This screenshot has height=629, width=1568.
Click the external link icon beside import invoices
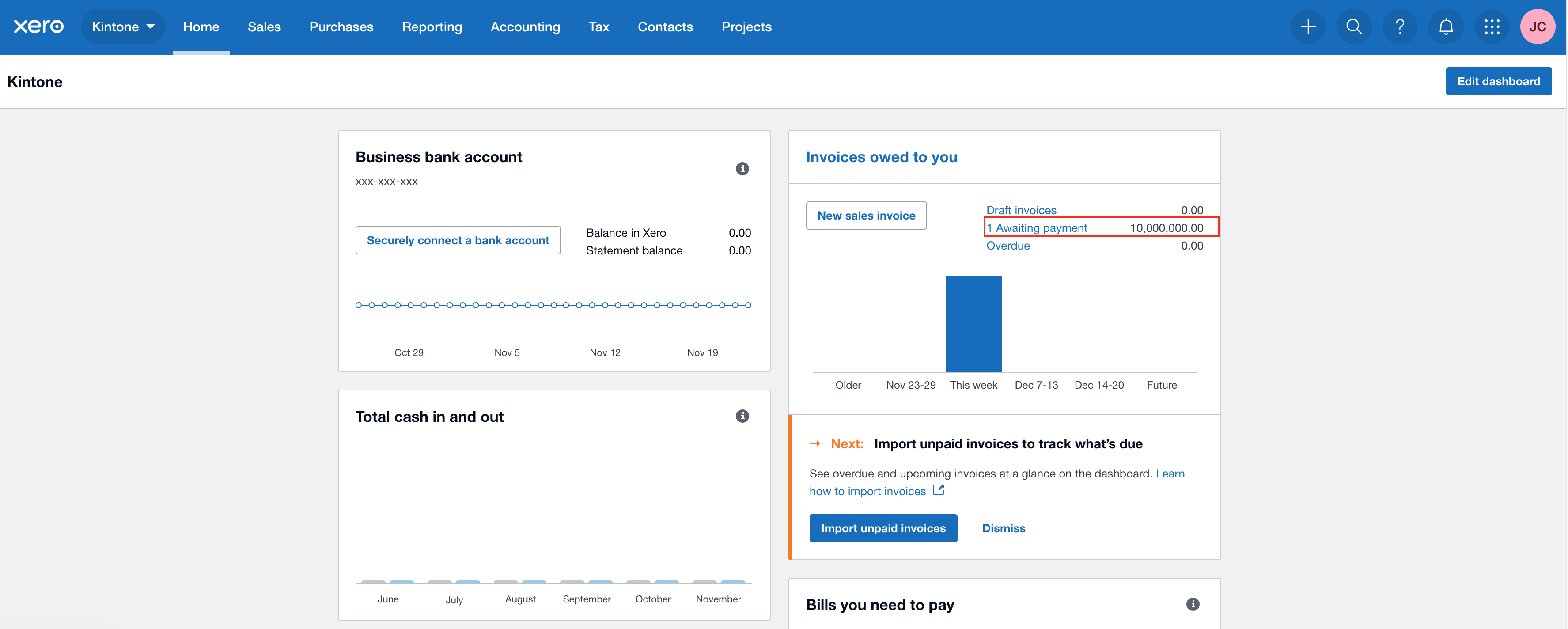939,489
